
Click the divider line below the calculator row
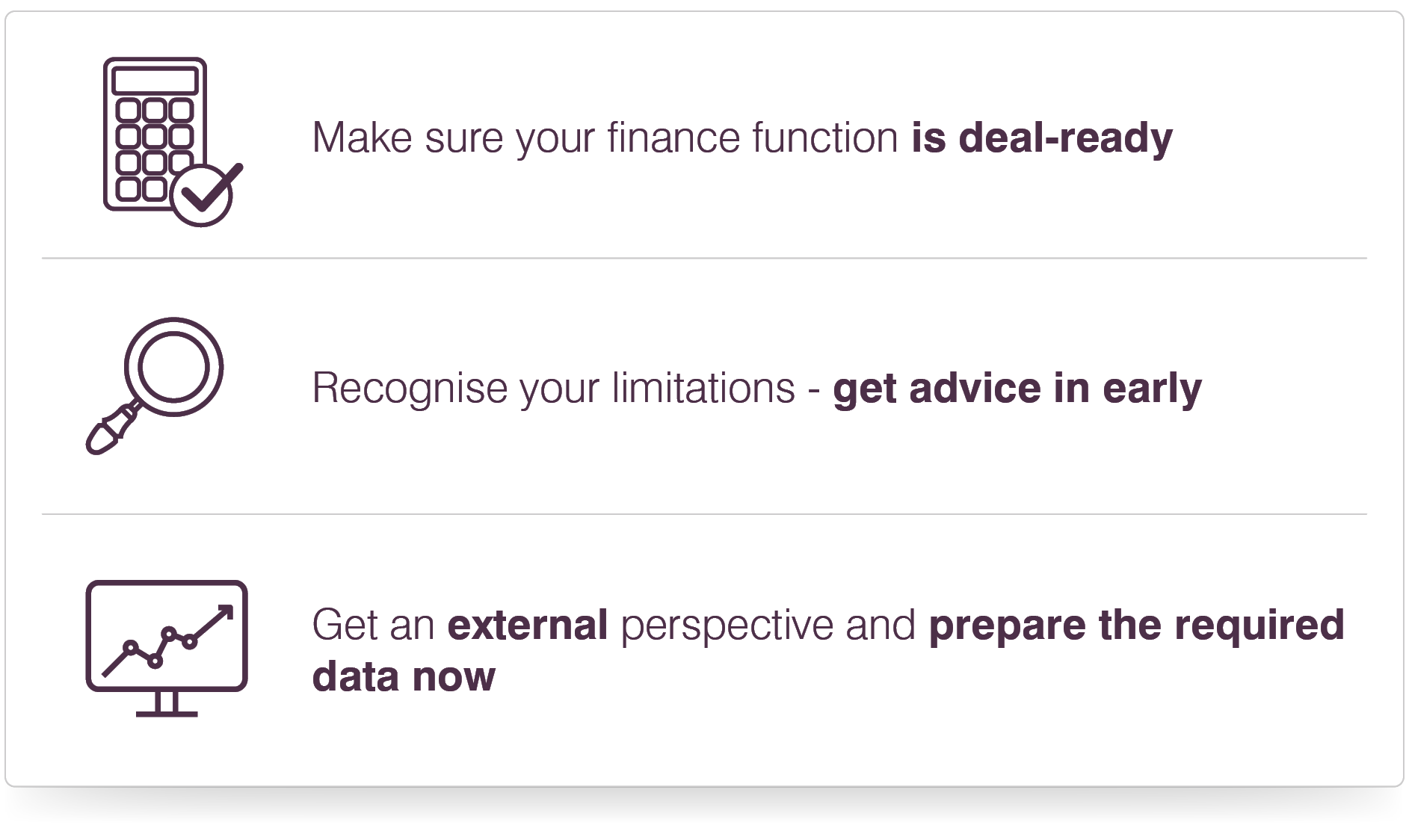click(x=704, y=258)
